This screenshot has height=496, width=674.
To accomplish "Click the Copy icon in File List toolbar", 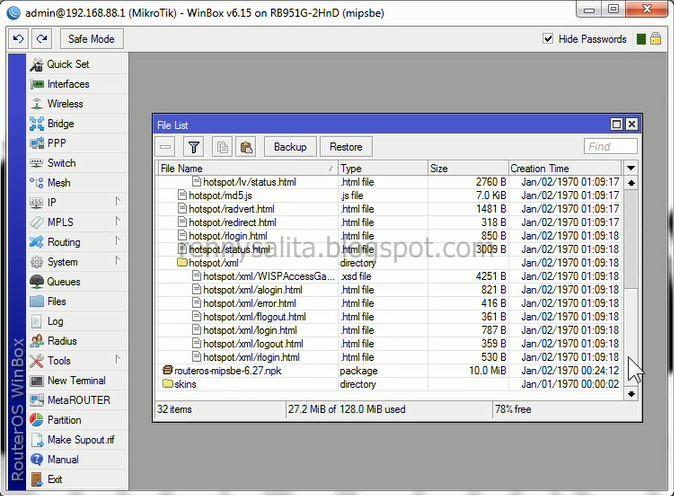I will [x=222, y=147].
